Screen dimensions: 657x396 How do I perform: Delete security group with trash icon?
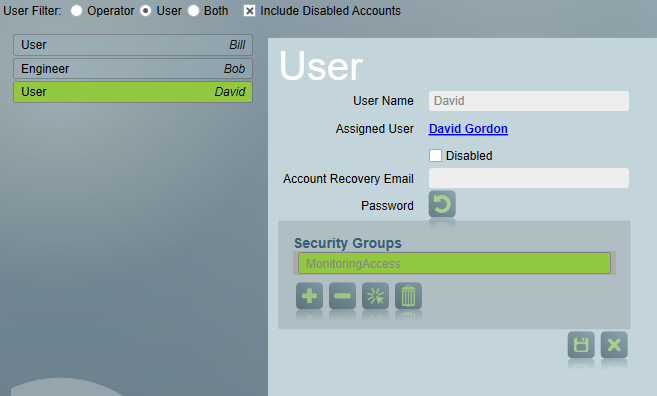tap(409, 296)
